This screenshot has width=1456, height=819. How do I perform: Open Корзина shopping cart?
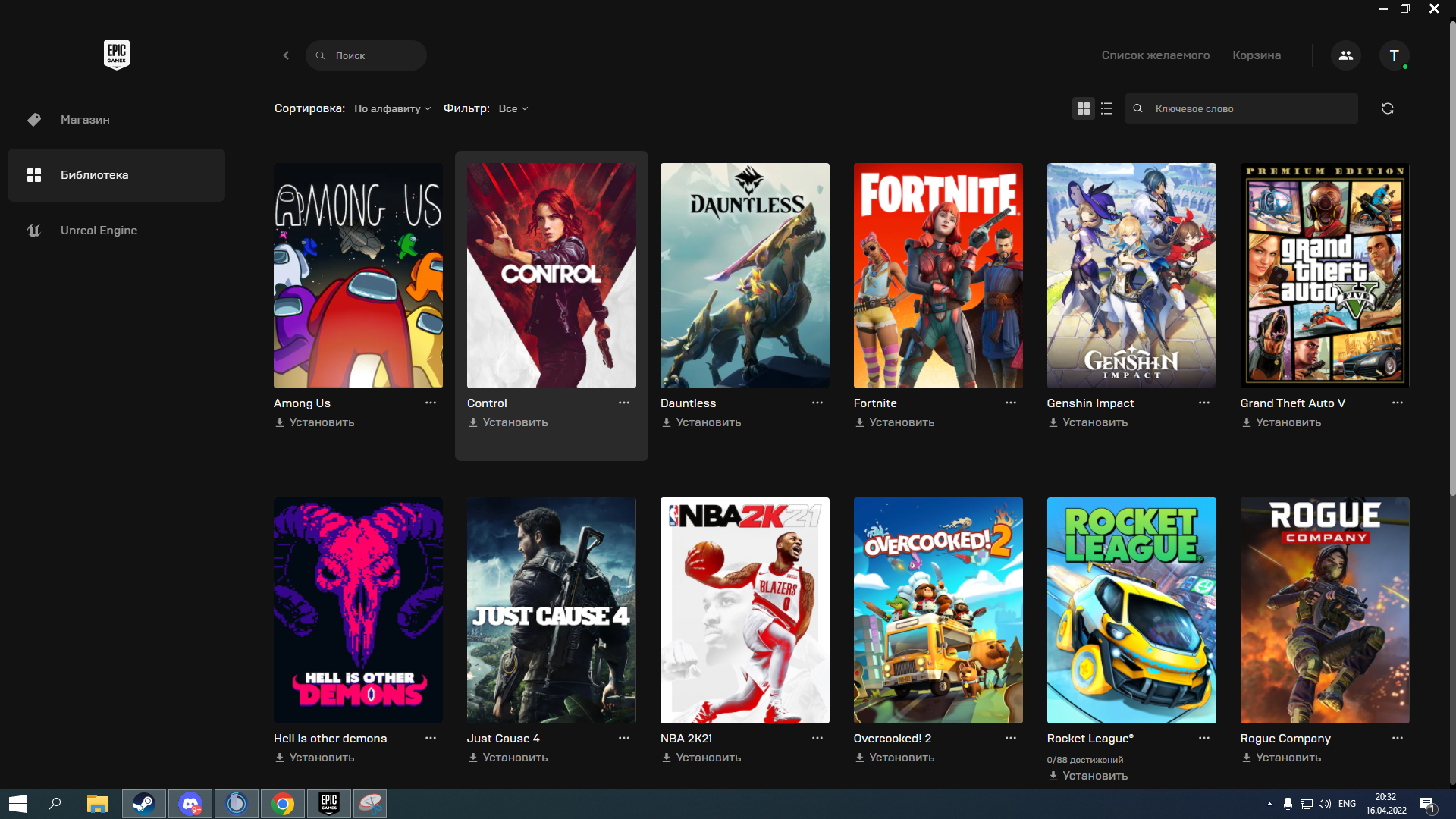click(1257, 55)
